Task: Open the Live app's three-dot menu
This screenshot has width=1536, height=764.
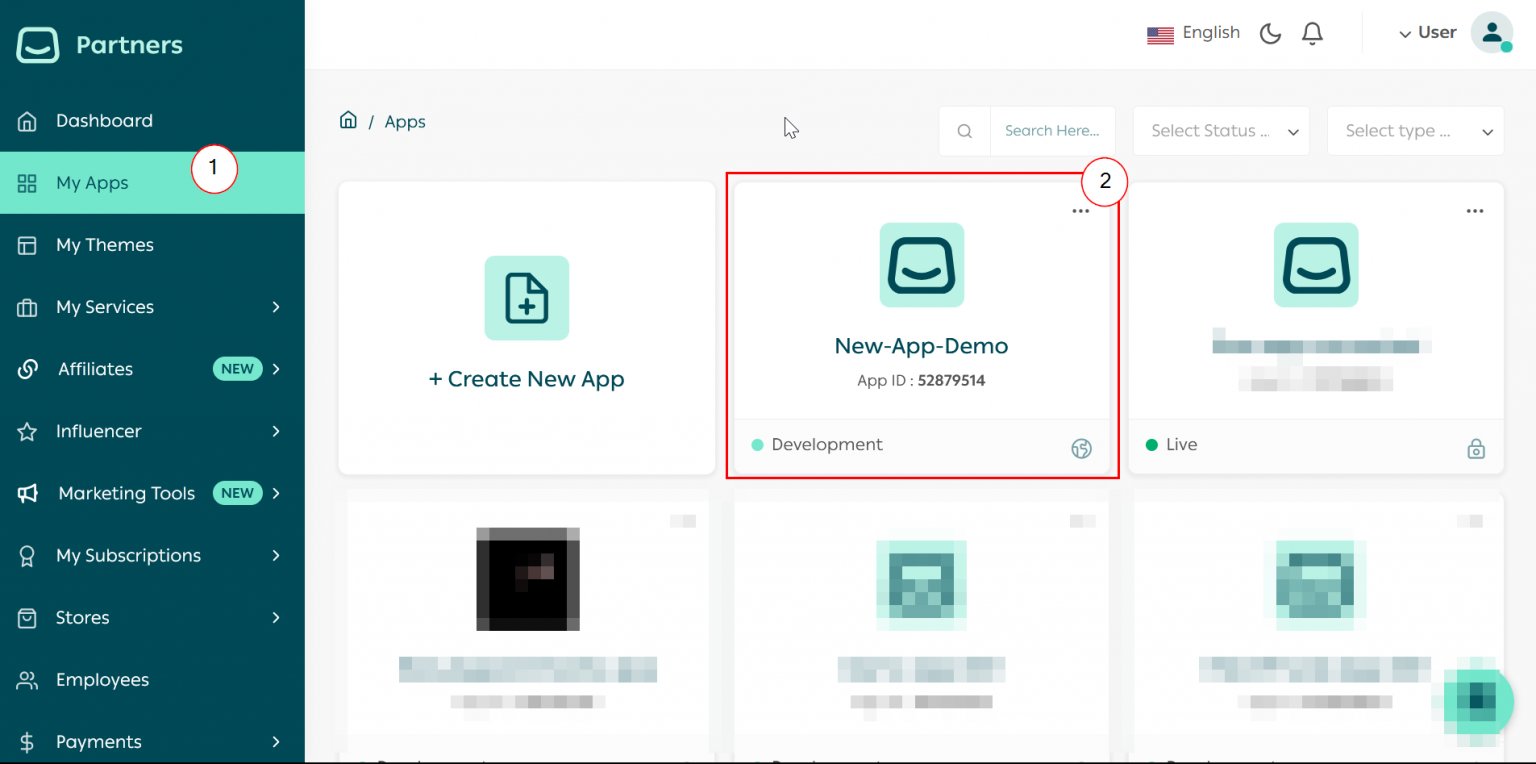Action: pos(1474,211)
